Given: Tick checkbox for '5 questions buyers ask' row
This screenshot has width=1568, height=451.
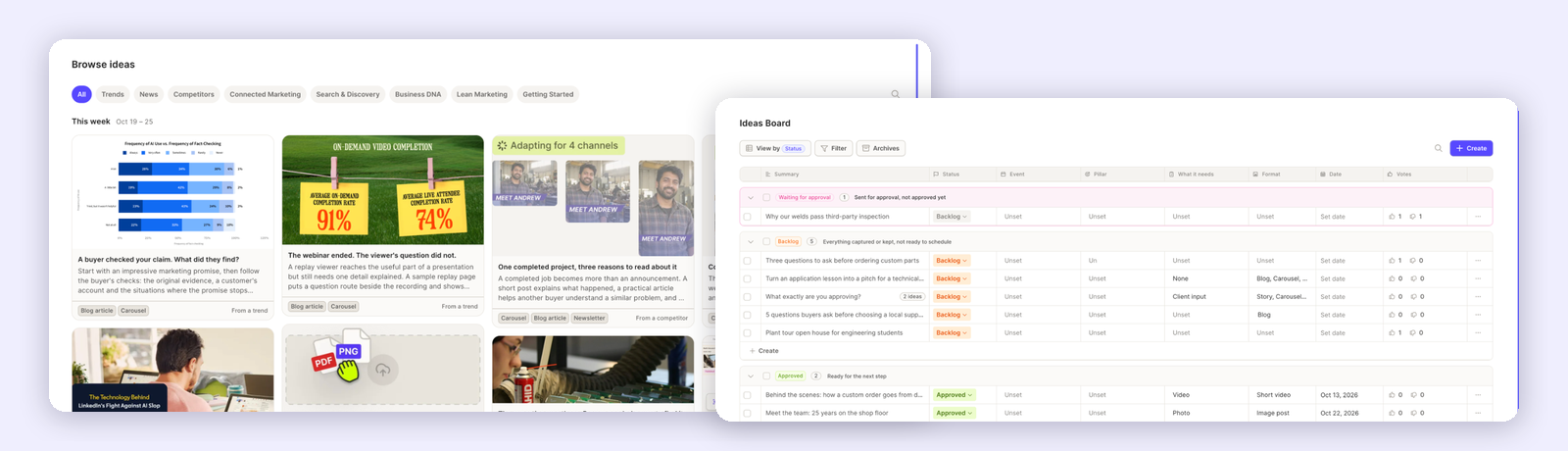Looking at the screenshot, I should pyautogui.click(x=748, y=315).
